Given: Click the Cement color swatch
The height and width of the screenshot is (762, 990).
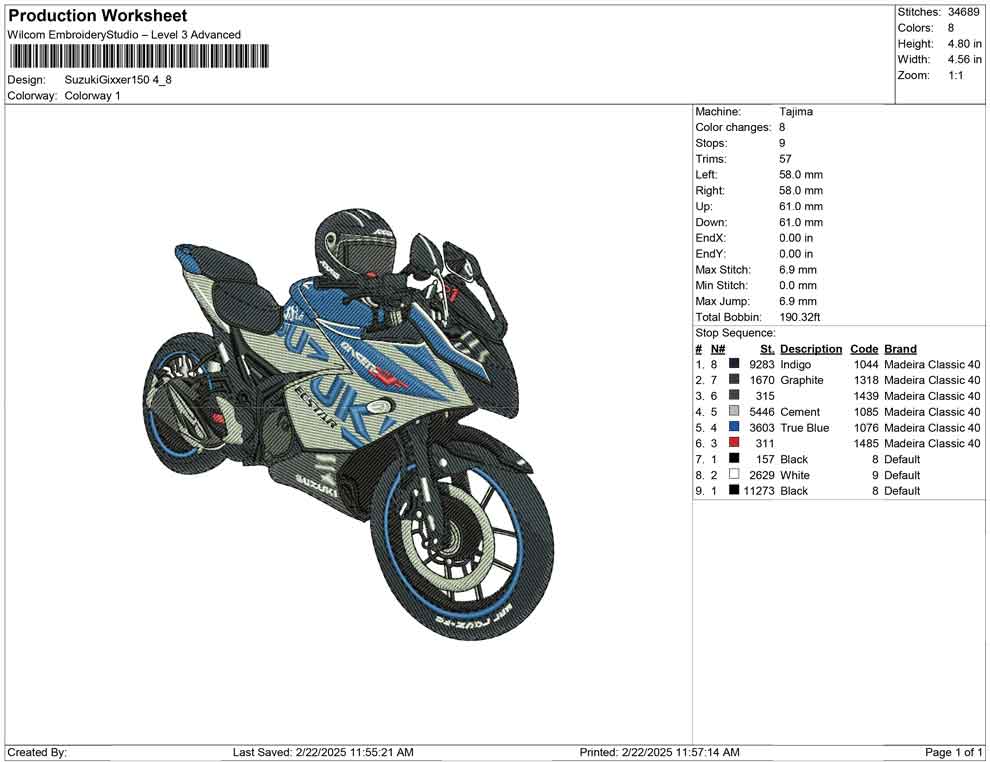Looking at the screenshot, I should pos(734,411).
